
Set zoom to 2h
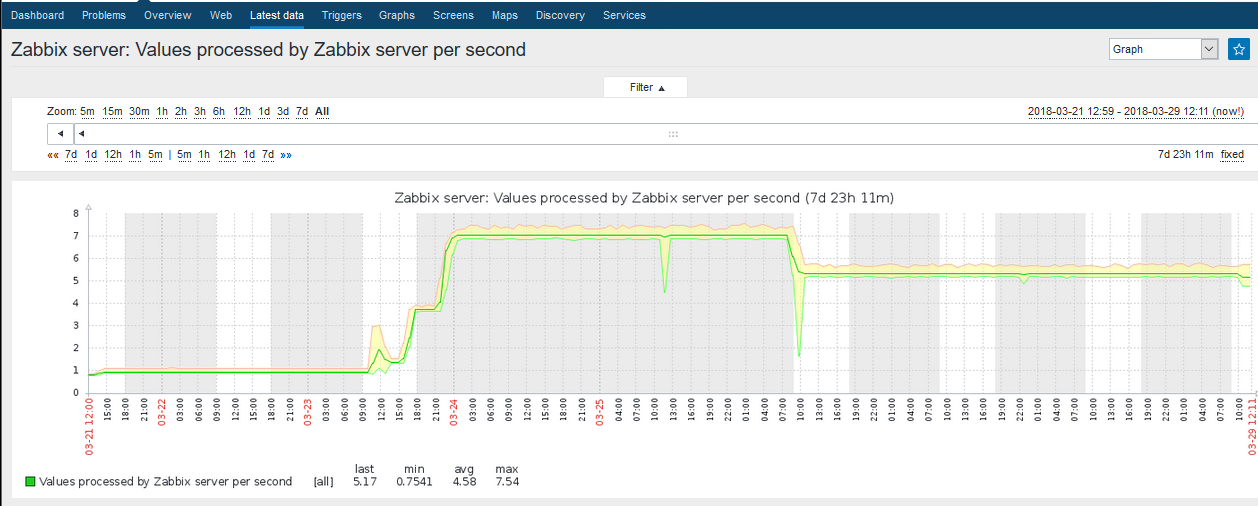[x=181, y=112]
